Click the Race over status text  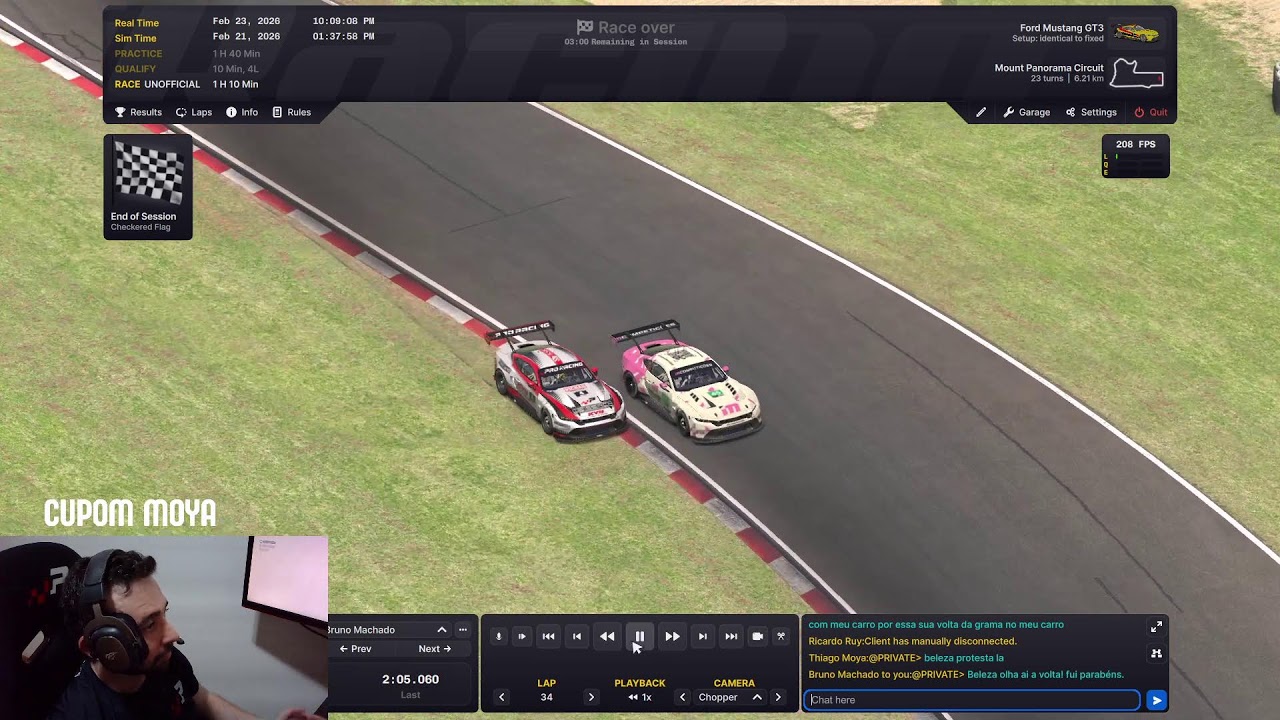click(625, 28)
